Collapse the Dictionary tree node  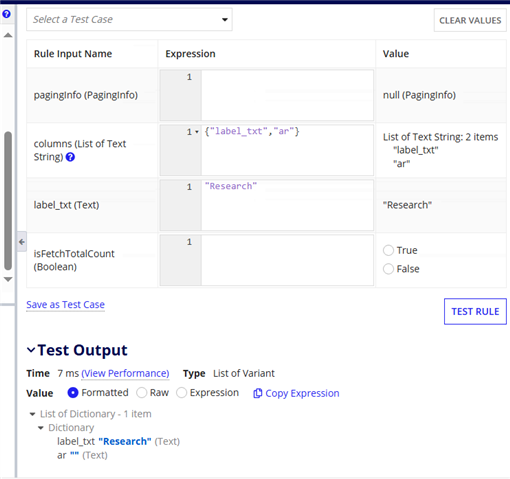pos(41,428)
